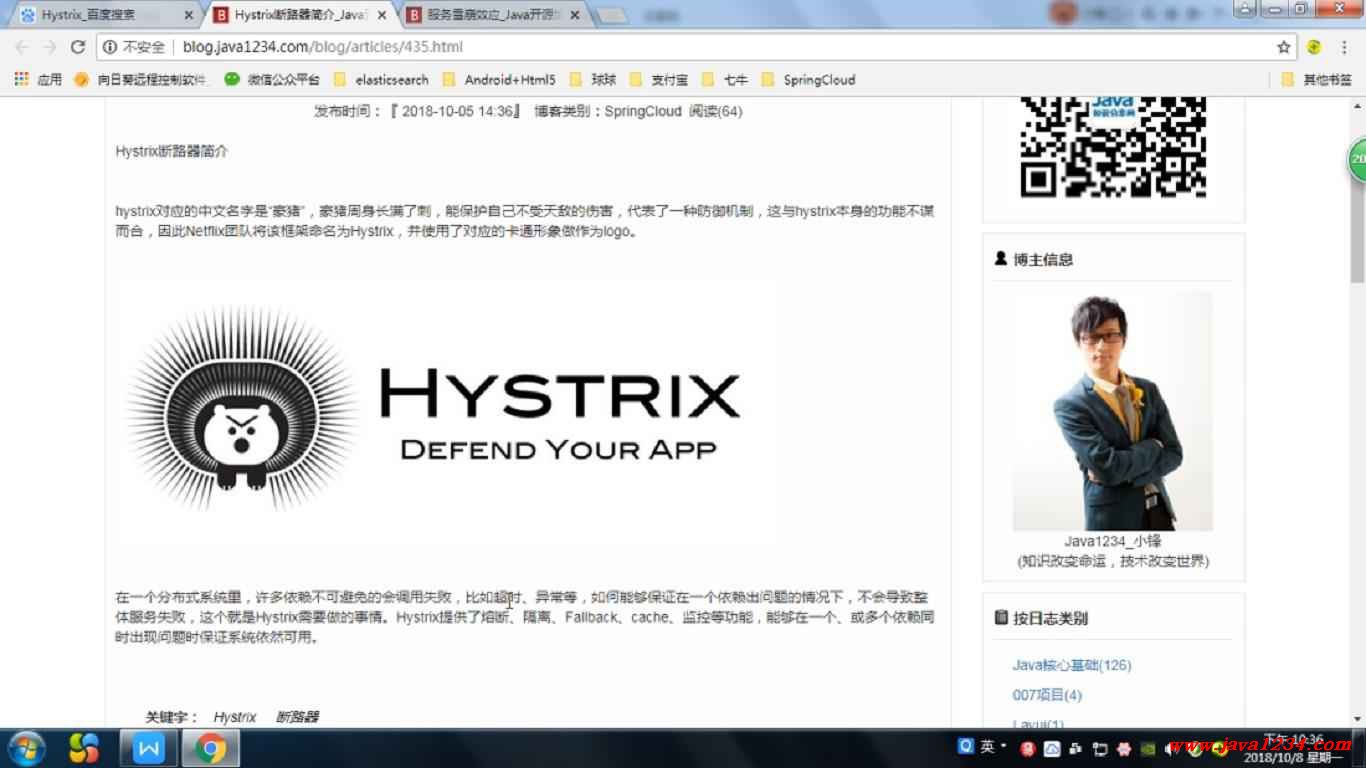Open 其他书签 folder
Image resolution: width=1366 pixels, height=768 pixels.
pos(1316,80)
